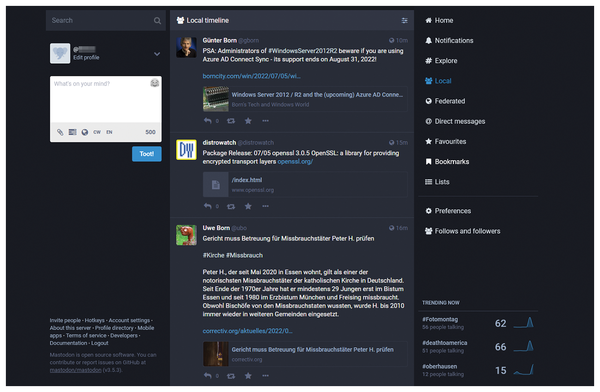Open Notifications

coord(449,41)
